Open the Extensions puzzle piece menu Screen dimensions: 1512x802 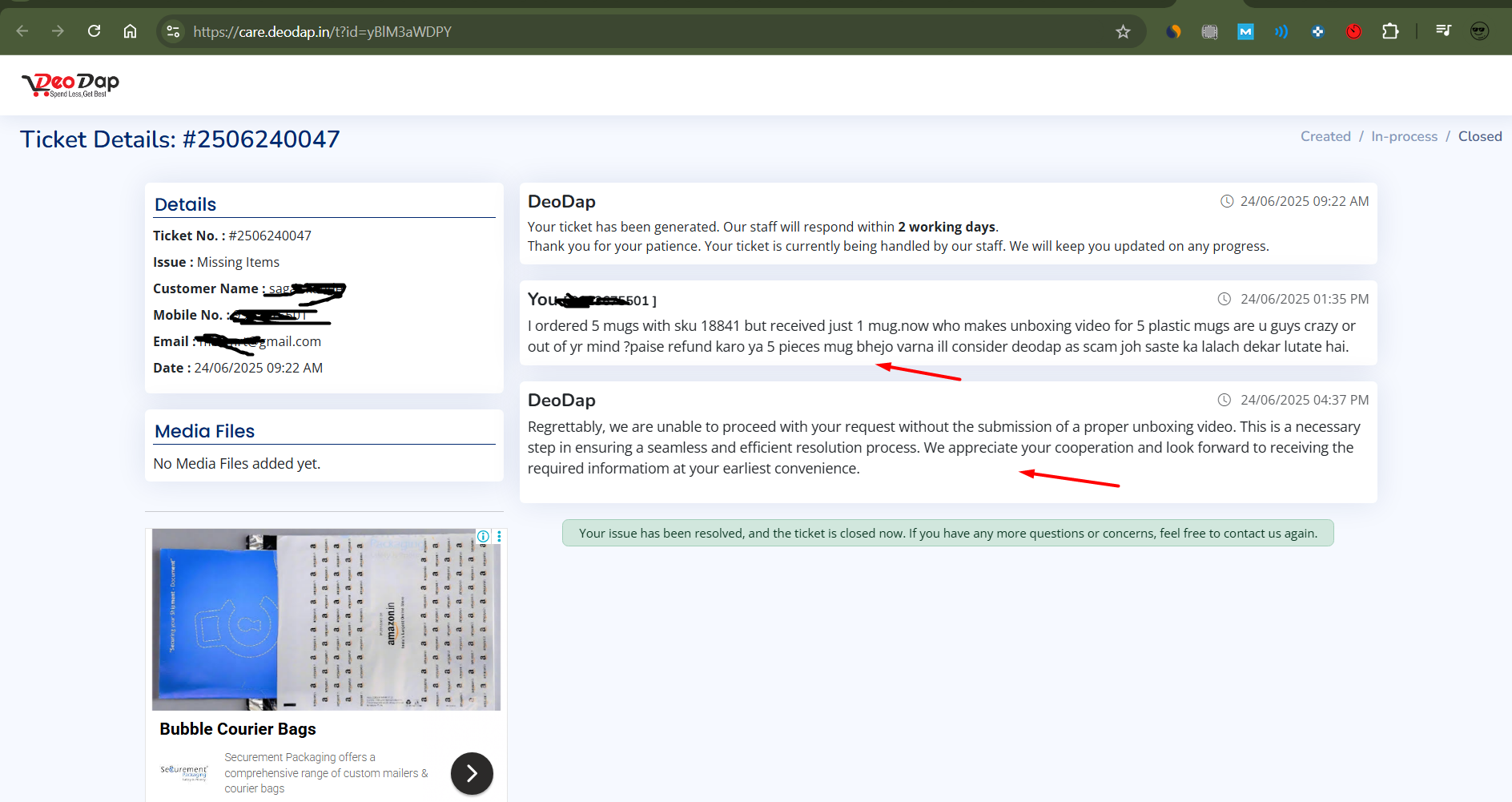point(1390,31)
